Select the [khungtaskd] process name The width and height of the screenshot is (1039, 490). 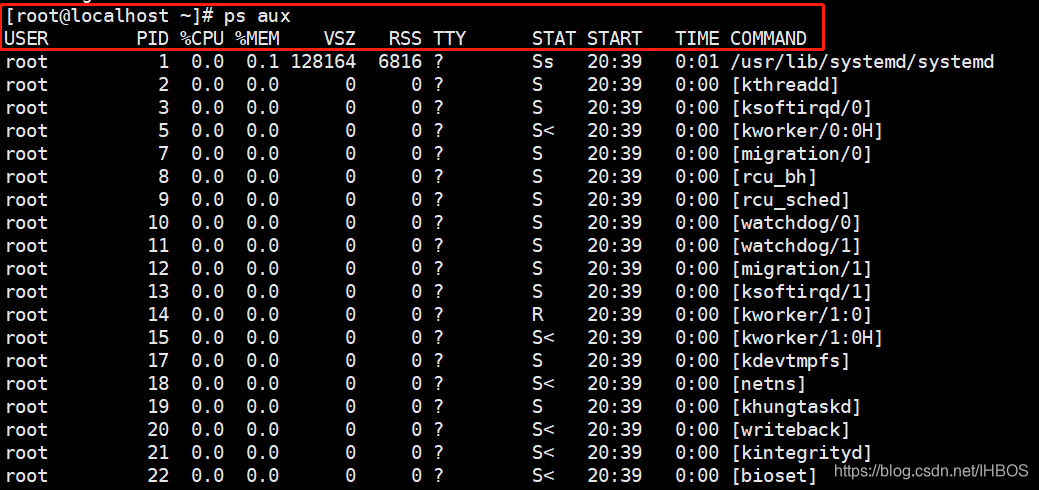(796, 406)
